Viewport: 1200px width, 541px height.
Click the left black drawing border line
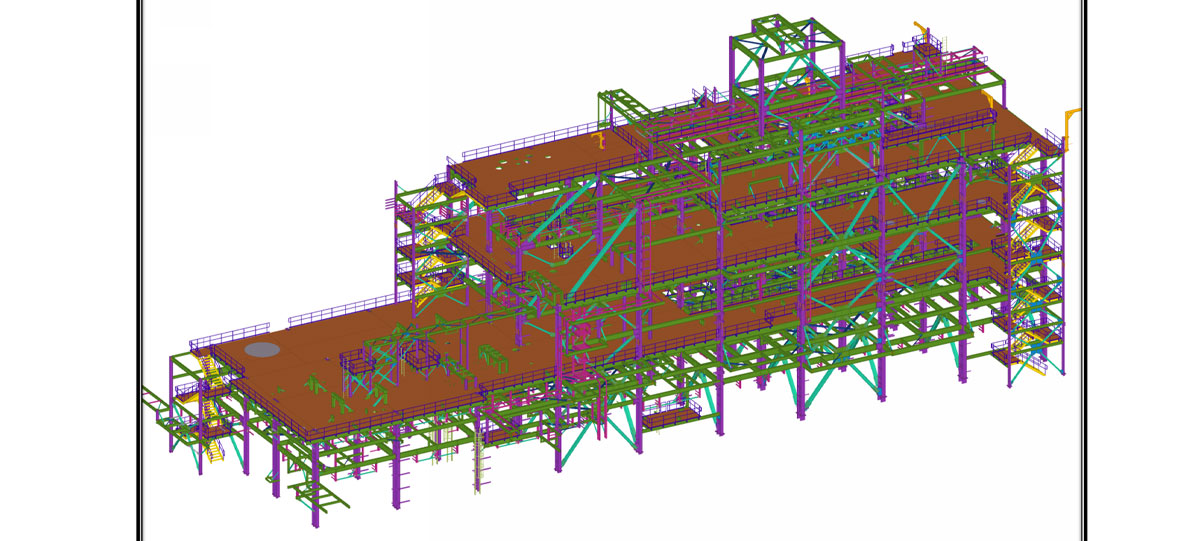tap(138, 270)
